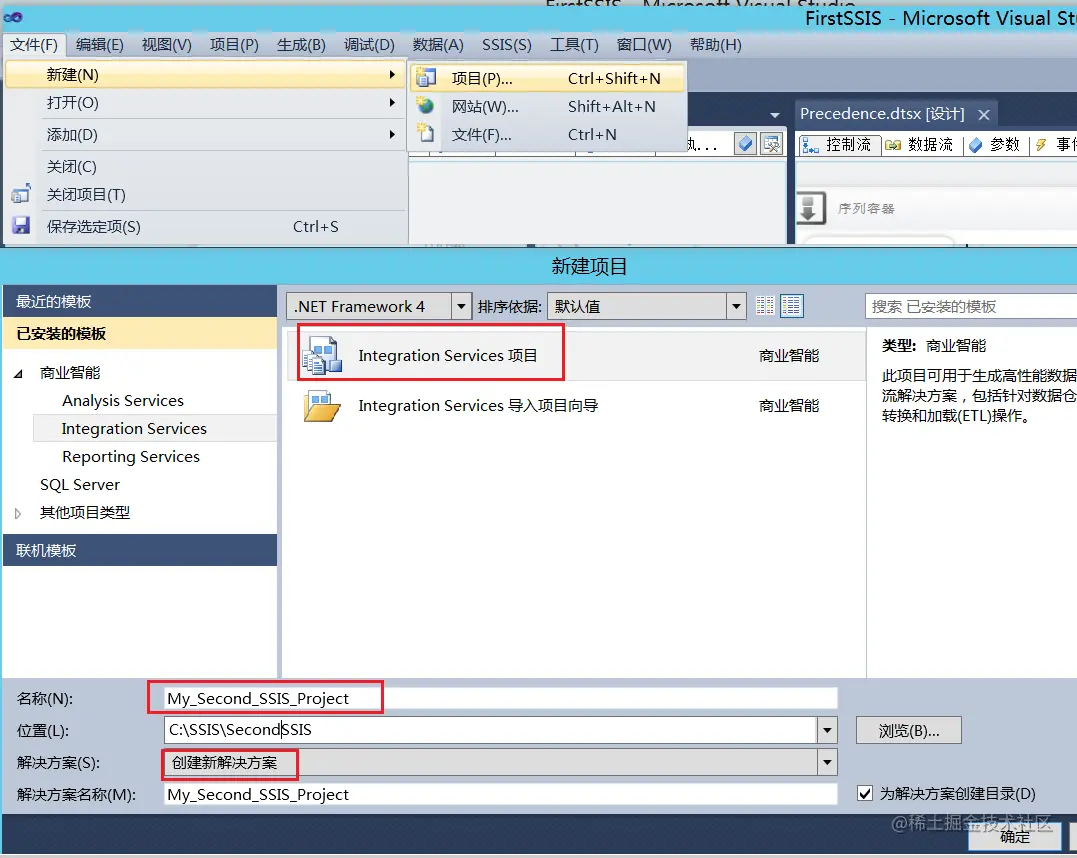The width and height of the screenshot is (1077, 858).
Task: Select 最近的模板 section
Action: pos(140,302)
